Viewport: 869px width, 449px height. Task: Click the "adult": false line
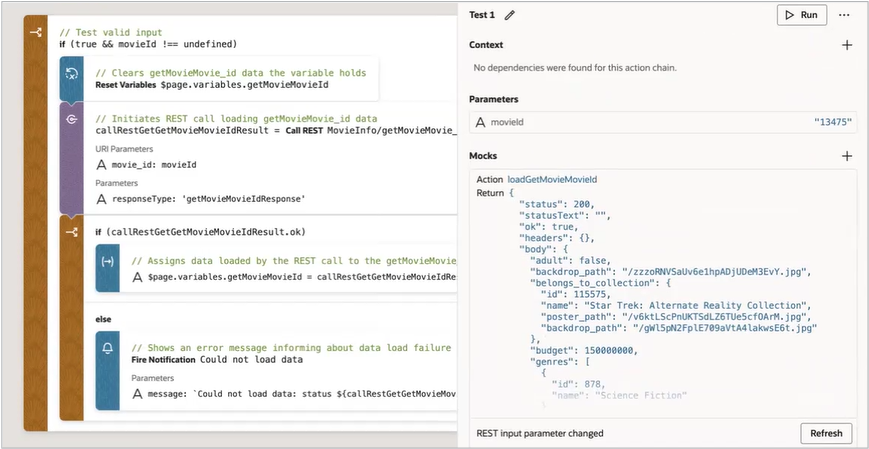click(x=570, y=261)
